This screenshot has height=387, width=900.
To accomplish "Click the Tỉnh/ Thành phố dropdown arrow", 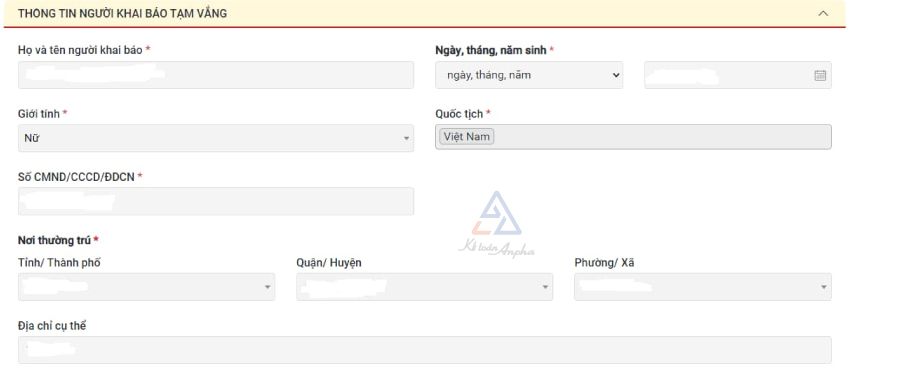I will coord(267,287).
